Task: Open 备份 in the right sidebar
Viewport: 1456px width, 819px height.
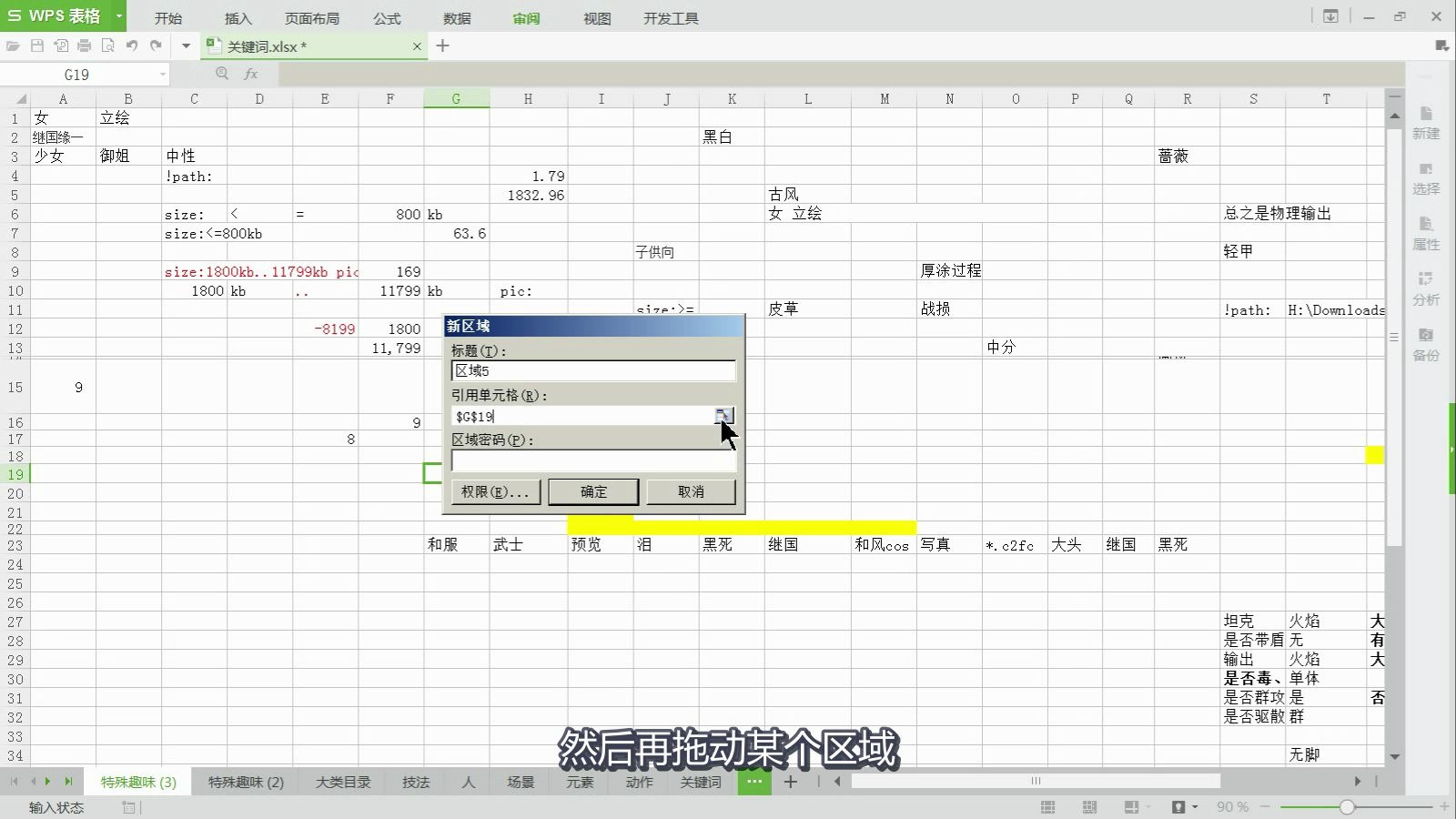Action: coord(1426,345)
